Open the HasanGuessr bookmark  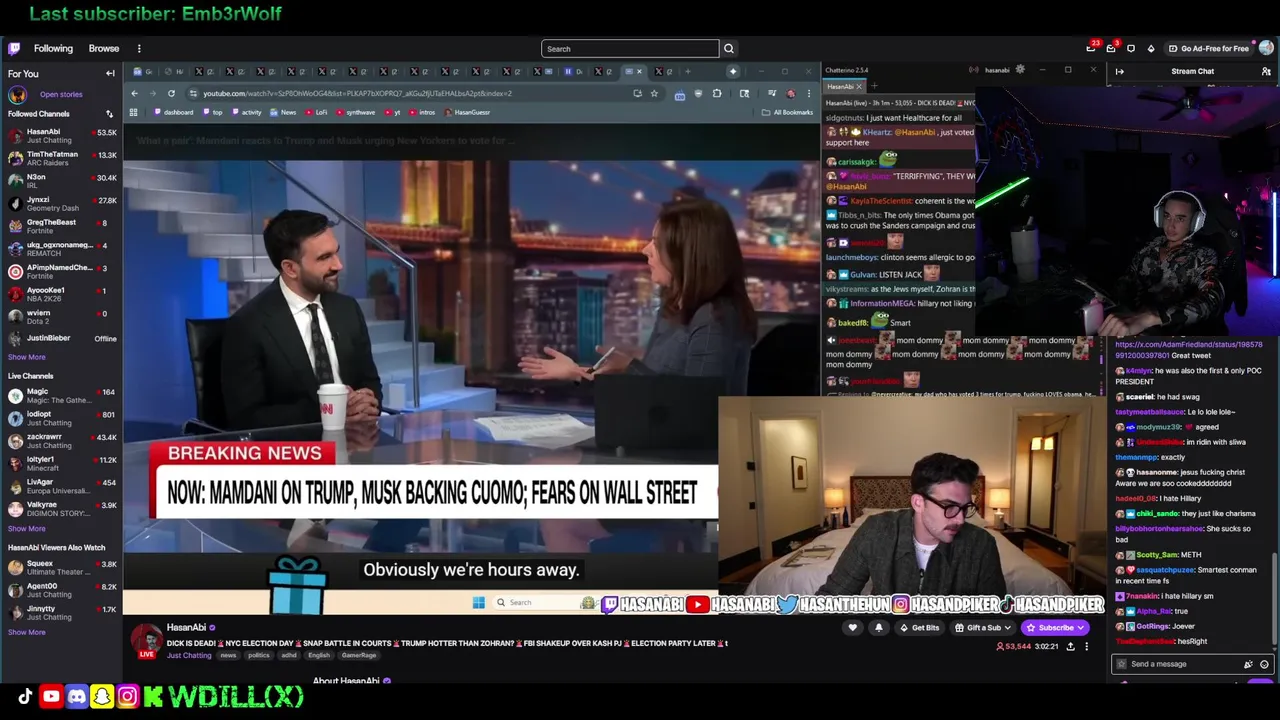tap(468, 112)
